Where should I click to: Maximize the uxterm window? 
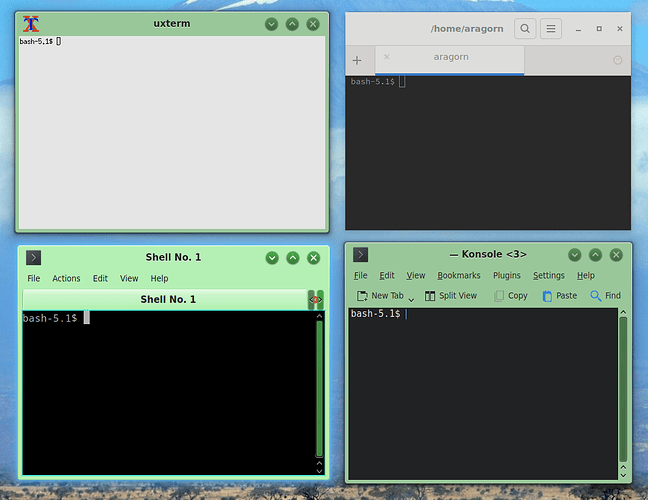click(x=292, y=24)
